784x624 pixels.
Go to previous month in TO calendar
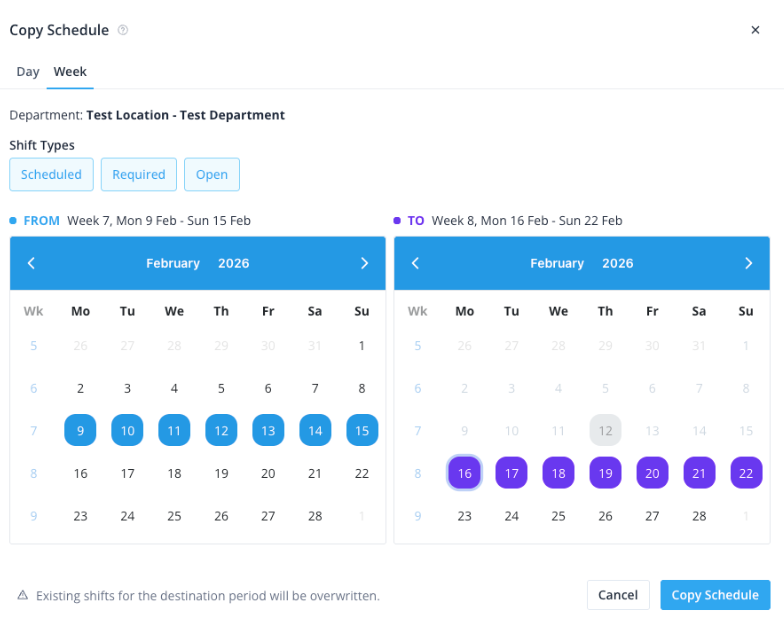[x=415, y=263]
